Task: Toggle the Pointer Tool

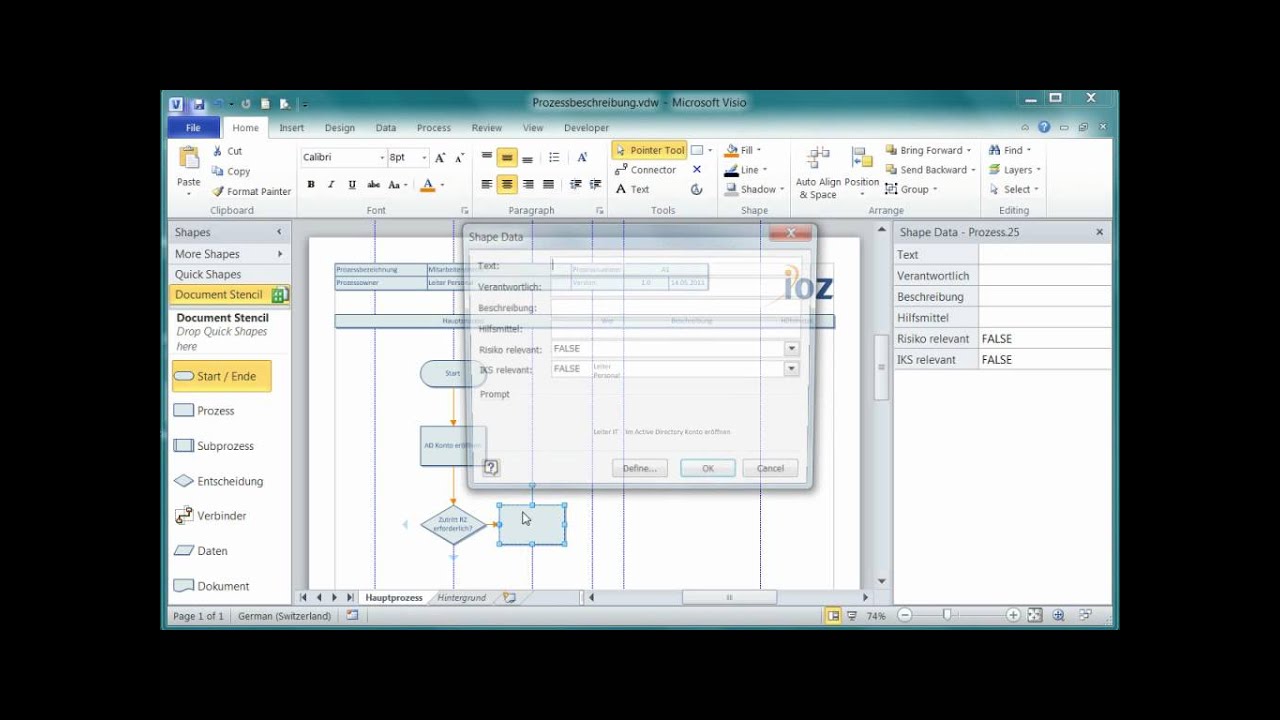Action: click(x=649, y=150)
